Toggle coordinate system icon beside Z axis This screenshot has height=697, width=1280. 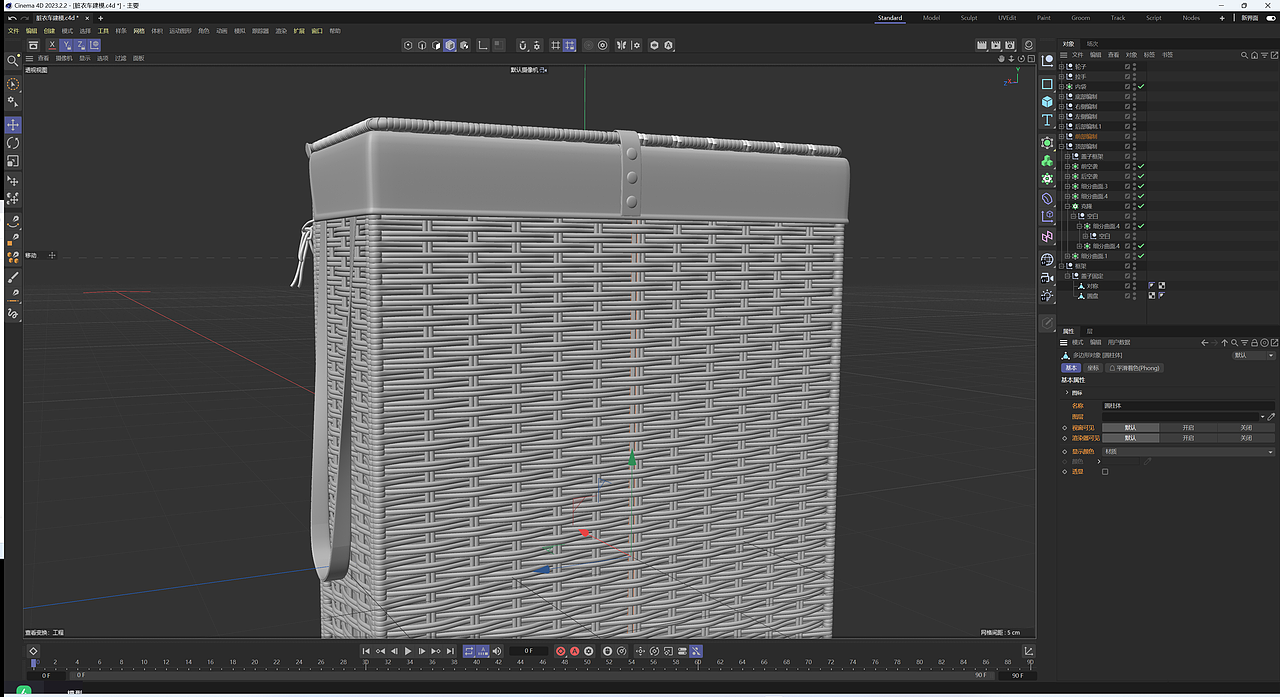coord(94,45)
